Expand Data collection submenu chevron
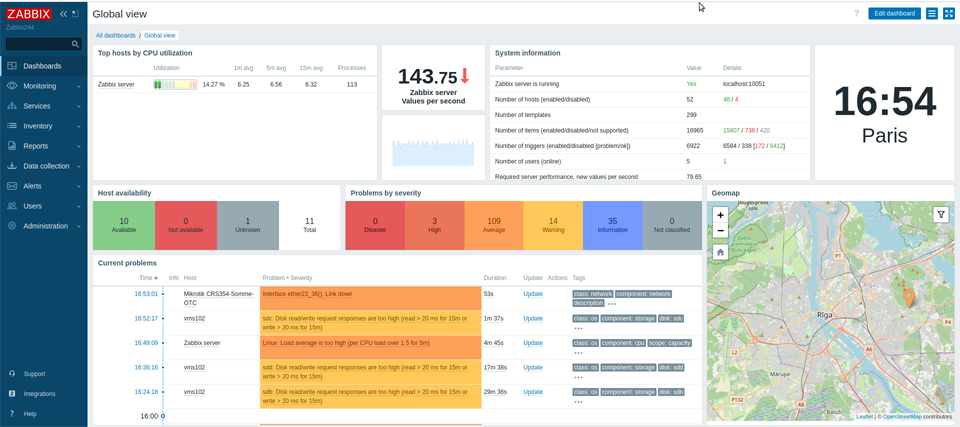The height and width of the screenshot is (427, 960). pos(79,166)
